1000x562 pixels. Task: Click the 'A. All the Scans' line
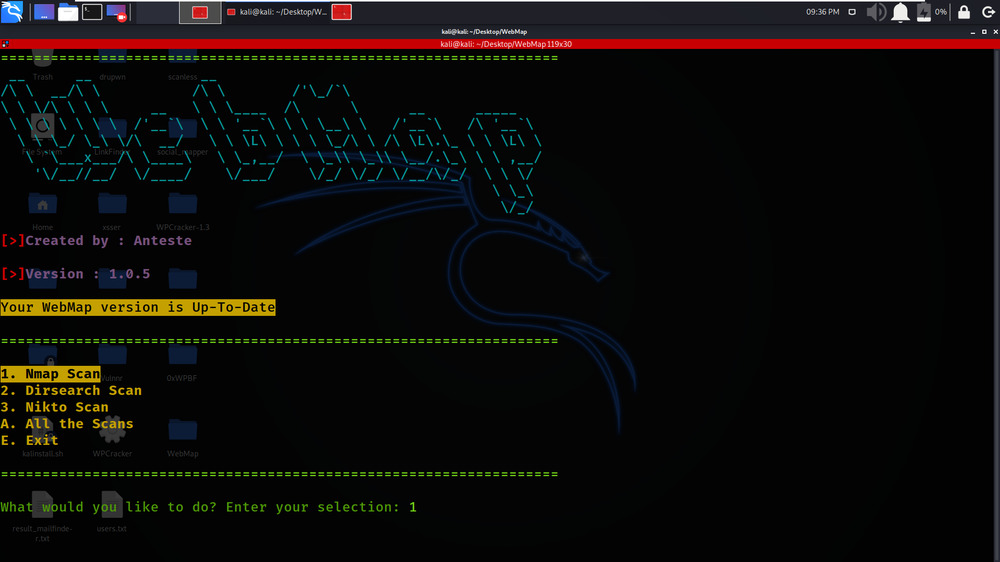pos(67,424)
